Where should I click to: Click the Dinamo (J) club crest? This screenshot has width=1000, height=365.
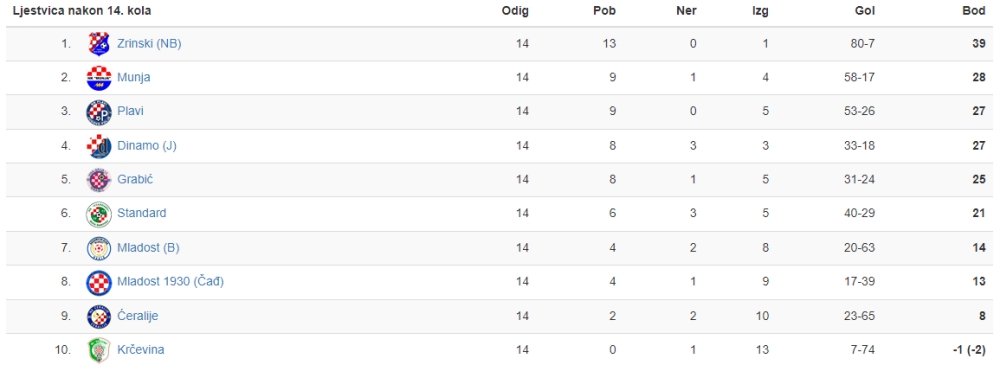[x=99, y=146]
